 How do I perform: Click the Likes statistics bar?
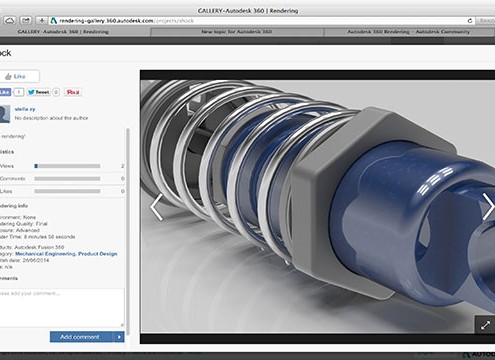click(67, 191)
